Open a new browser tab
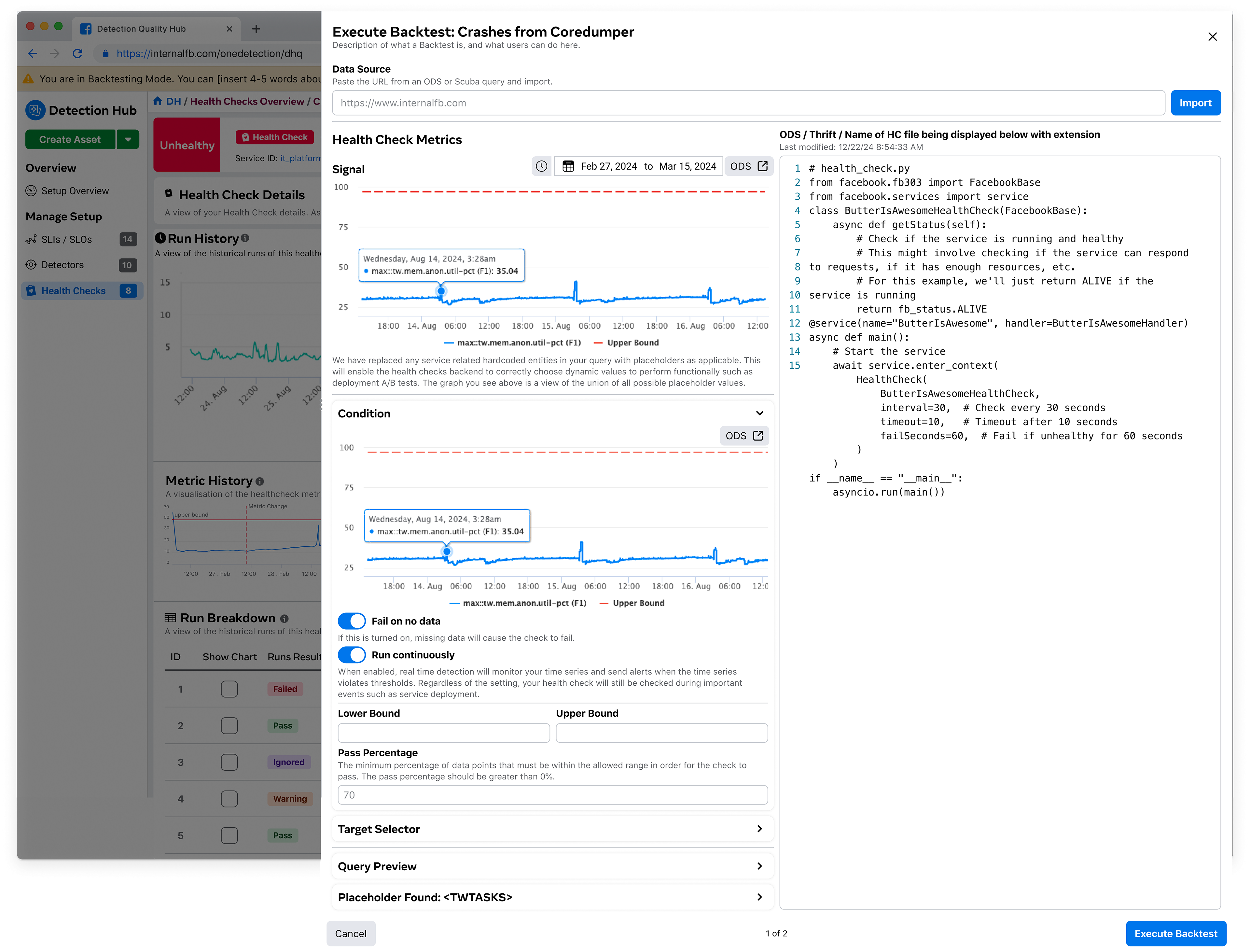This screenshot has height=952, width=1250. [x=256, y=29]
